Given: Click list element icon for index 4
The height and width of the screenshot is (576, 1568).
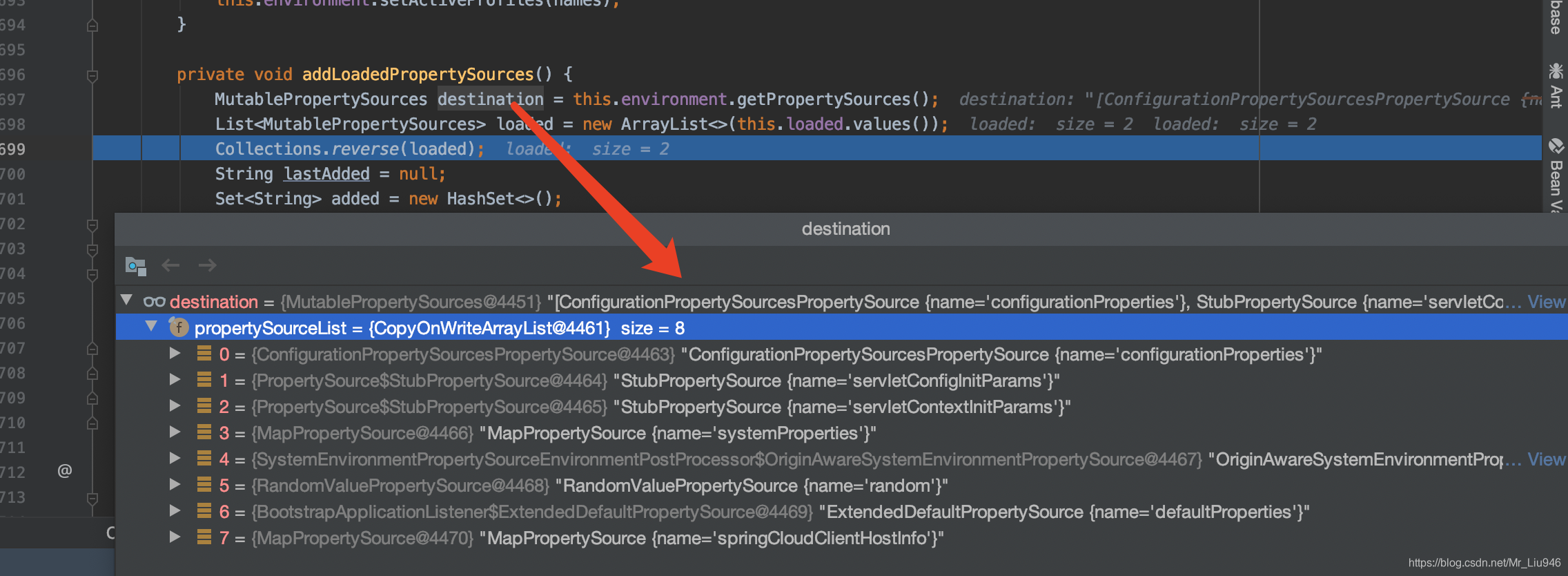Looking at the screenshot, I should click(204, 459).
